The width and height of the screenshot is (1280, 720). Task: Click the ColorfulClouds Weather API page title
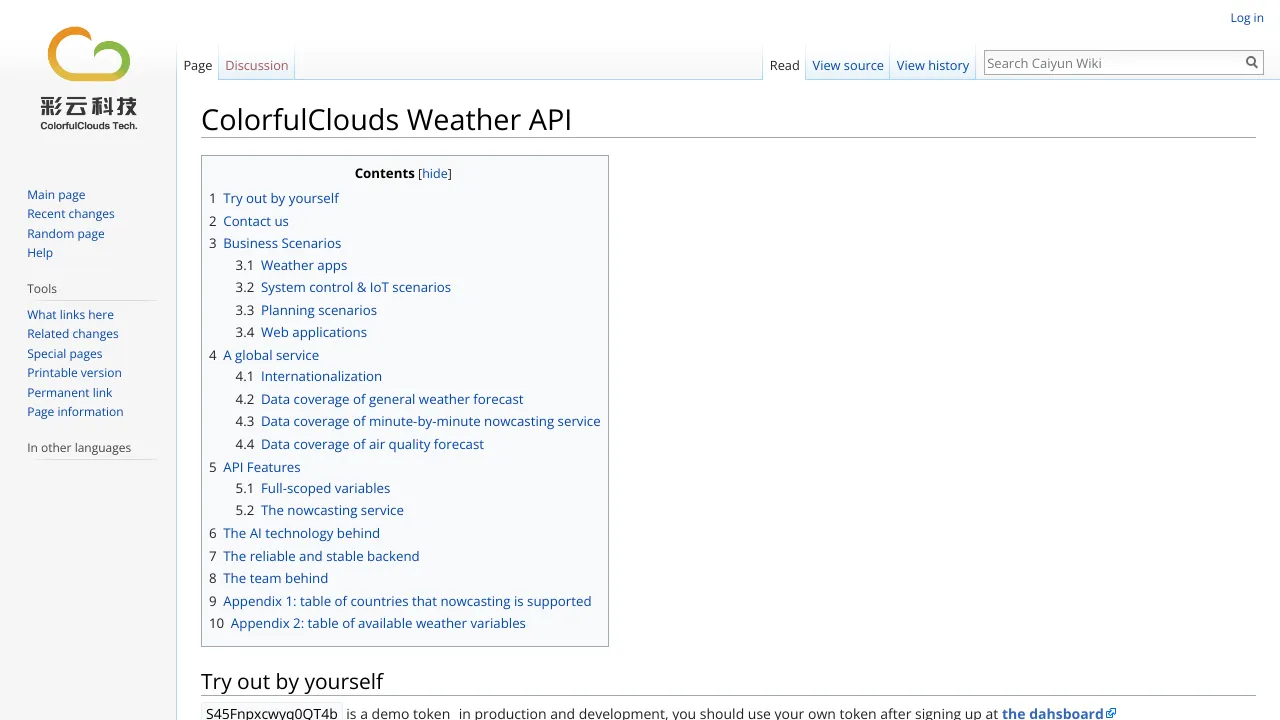tap(386, 120)
